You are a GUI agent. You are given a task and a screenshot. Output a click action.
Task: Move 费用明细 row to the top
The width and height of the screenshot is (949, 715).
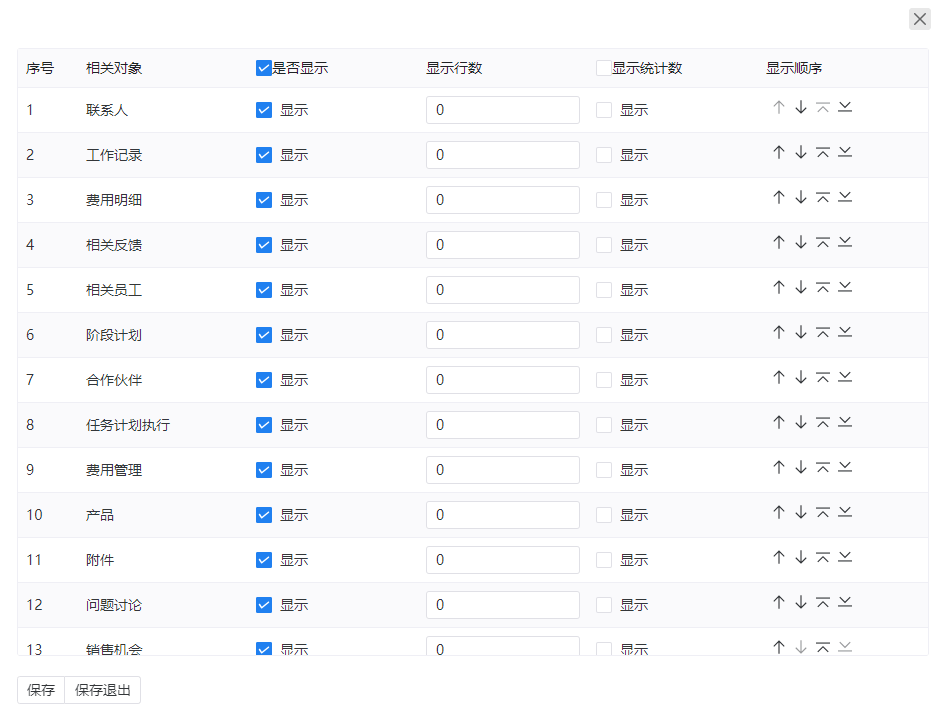823,197
